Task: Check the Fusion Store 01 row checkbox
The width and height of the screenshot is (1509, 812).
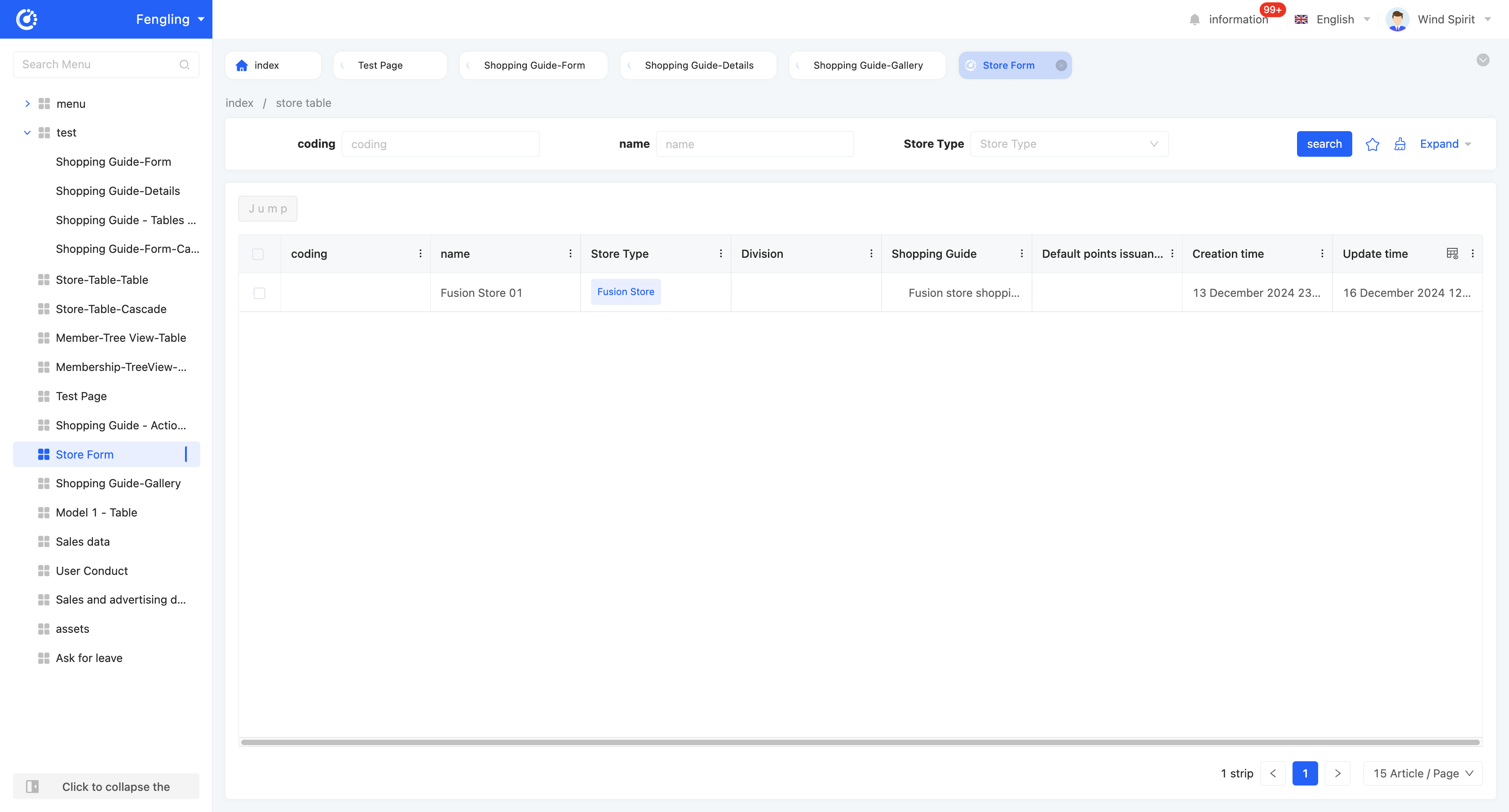Action: coord(259,293)
